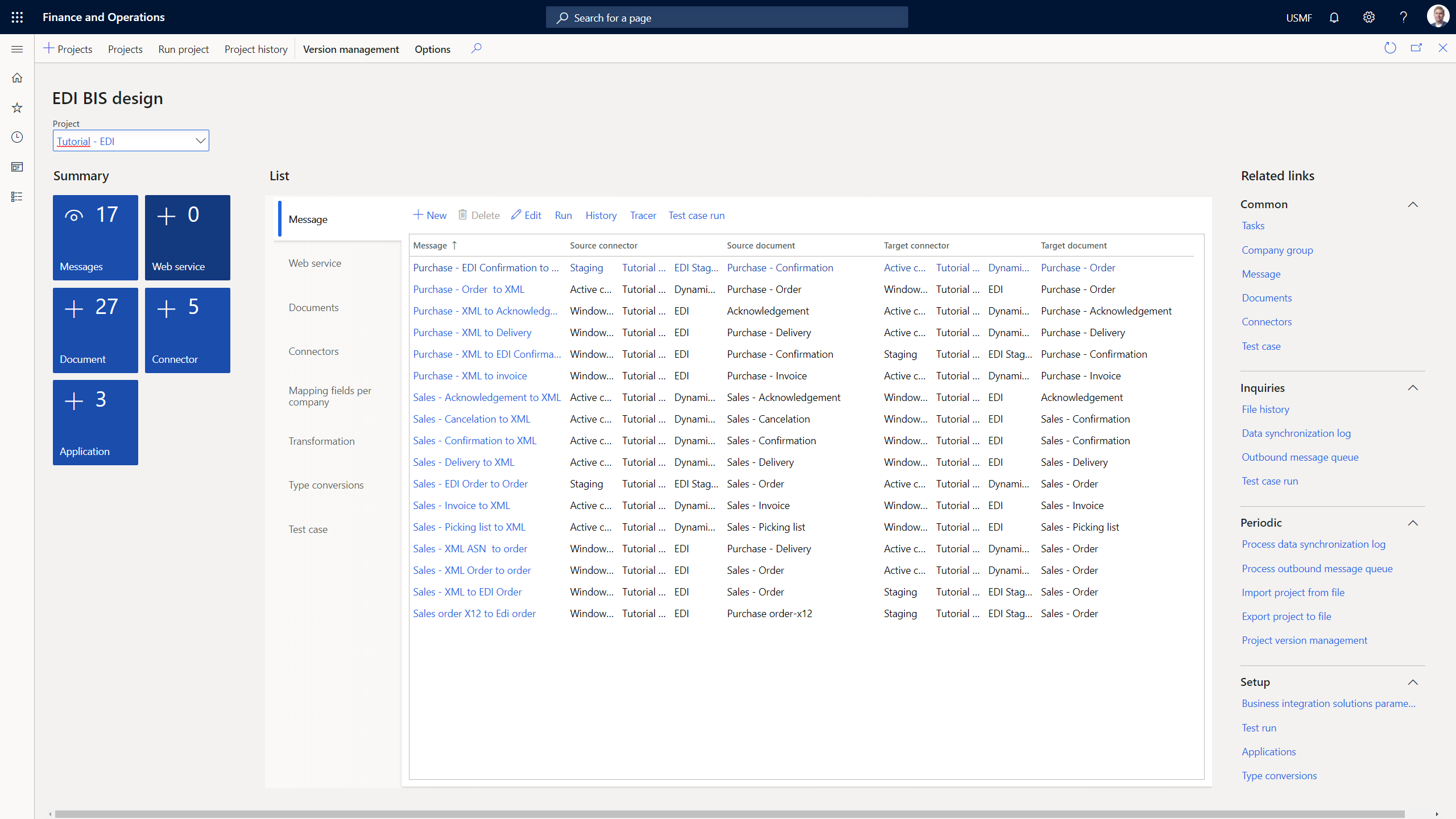Open settings via the gear icon
1456x819 pixels.
coord(1369,17)
